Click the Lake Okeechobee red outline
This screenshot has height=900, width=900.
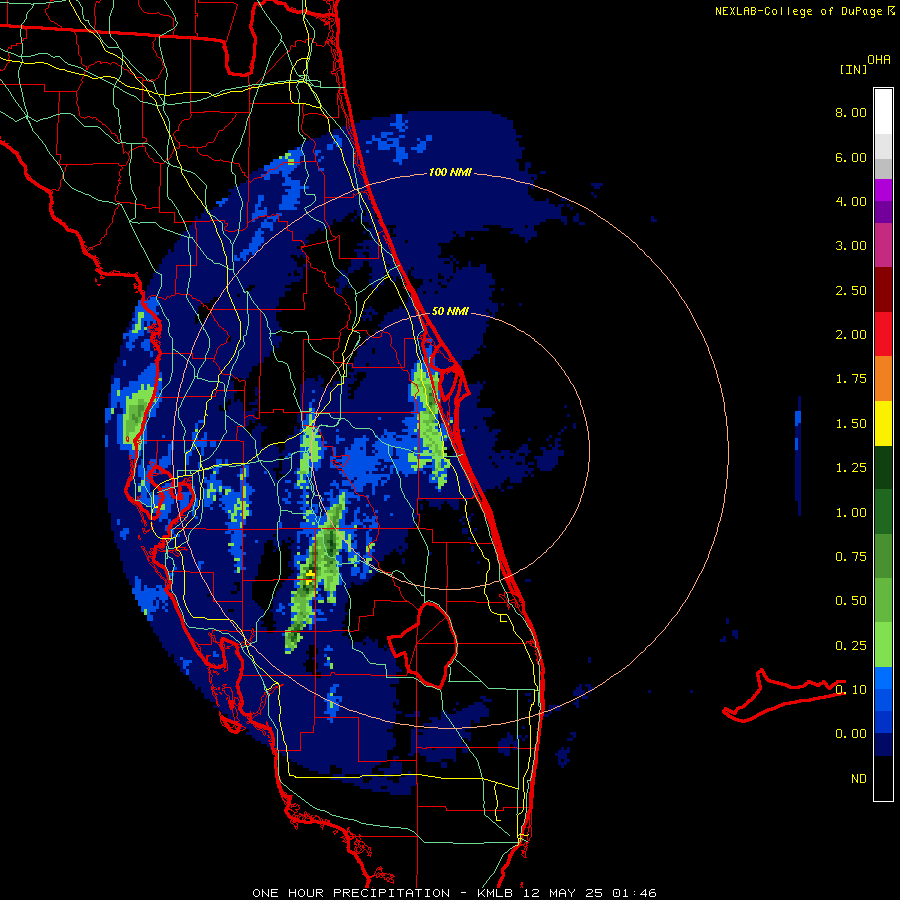click(x=423, y=643)
